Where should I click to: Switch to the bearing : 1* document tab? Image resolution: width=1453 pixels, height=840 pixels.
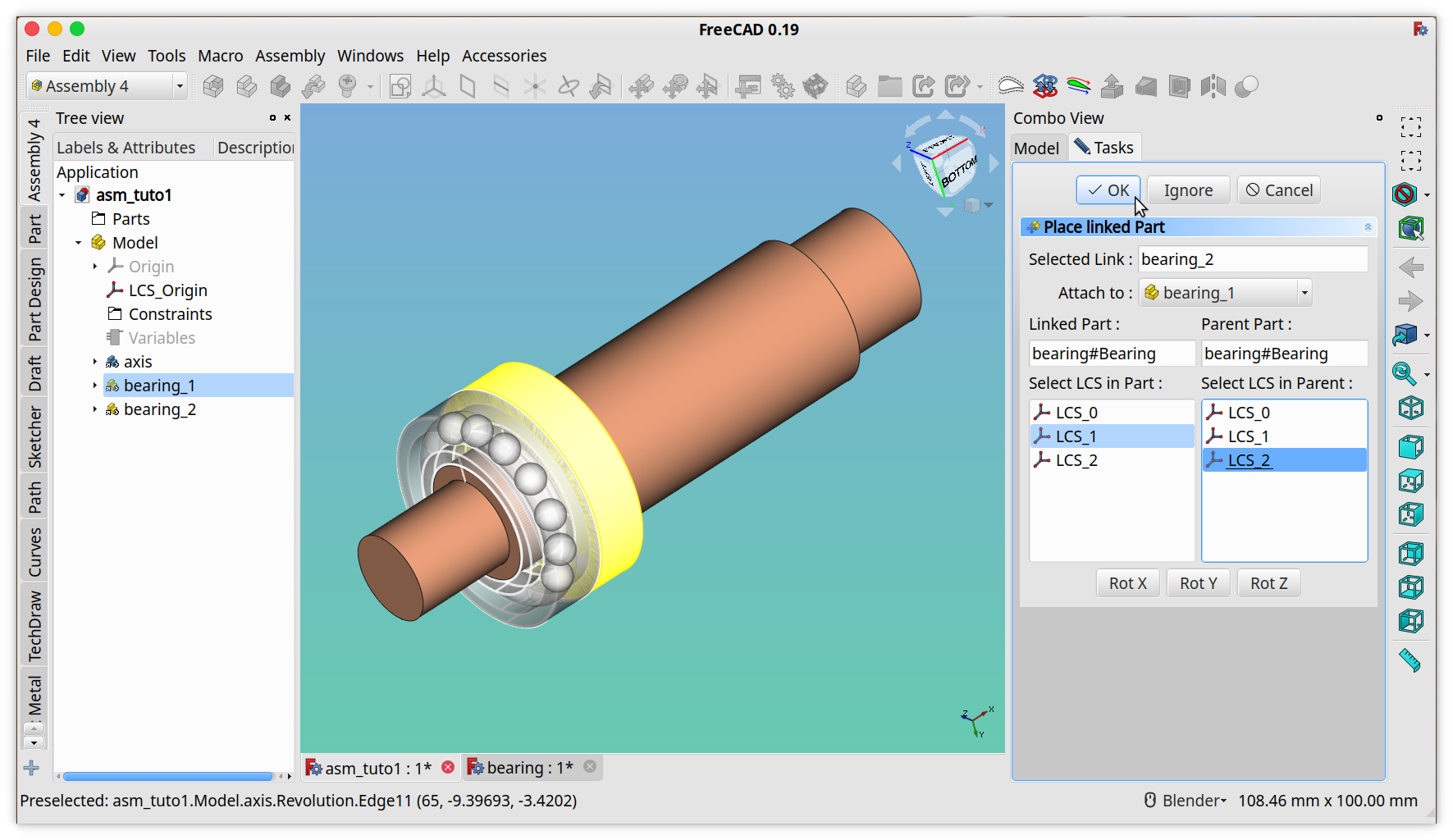(x=532, y=768)
